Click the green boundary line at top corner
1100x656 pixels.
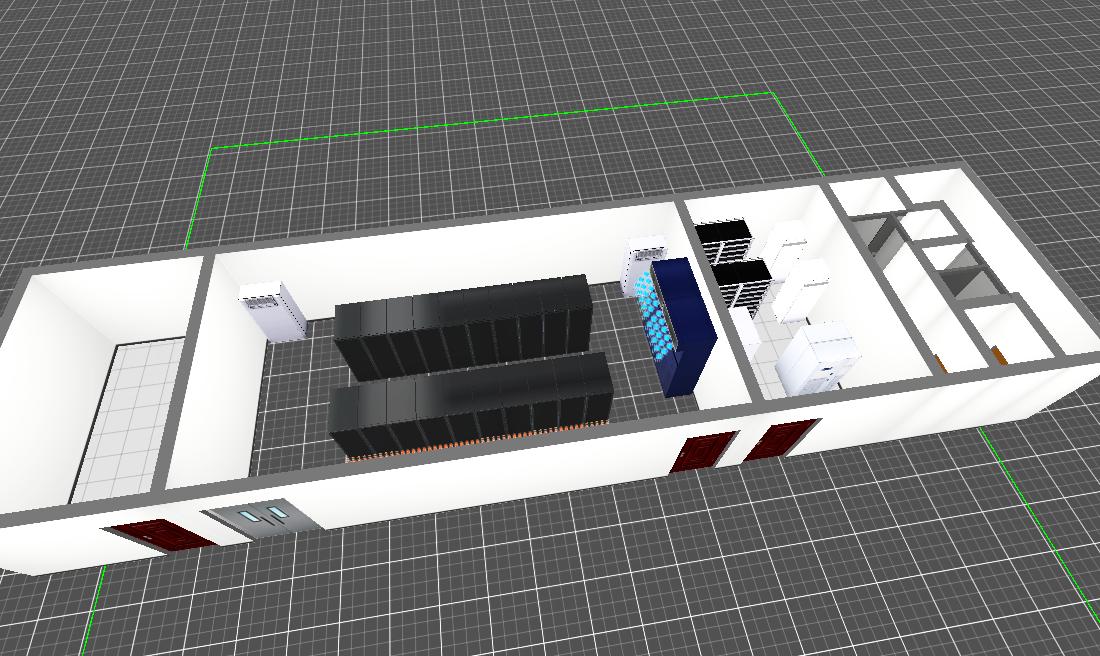(x=773, y=94)
